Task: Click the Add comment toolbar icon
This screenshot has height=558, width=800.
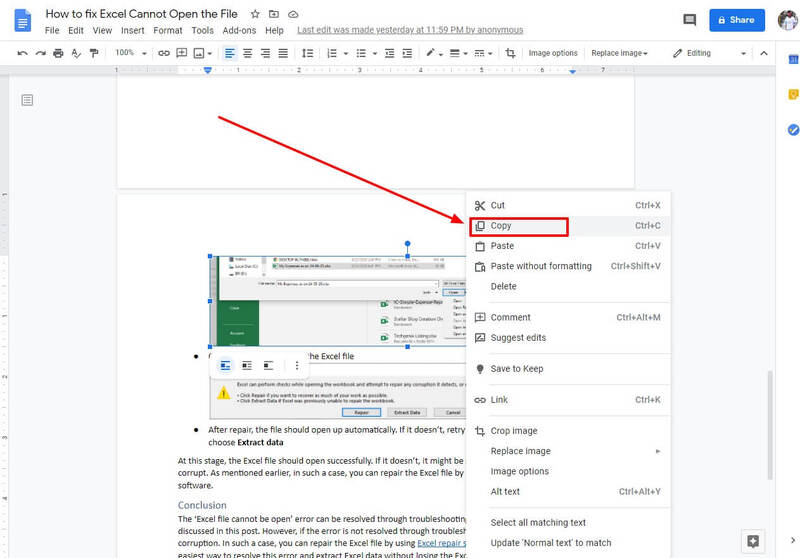Action: 181,53
